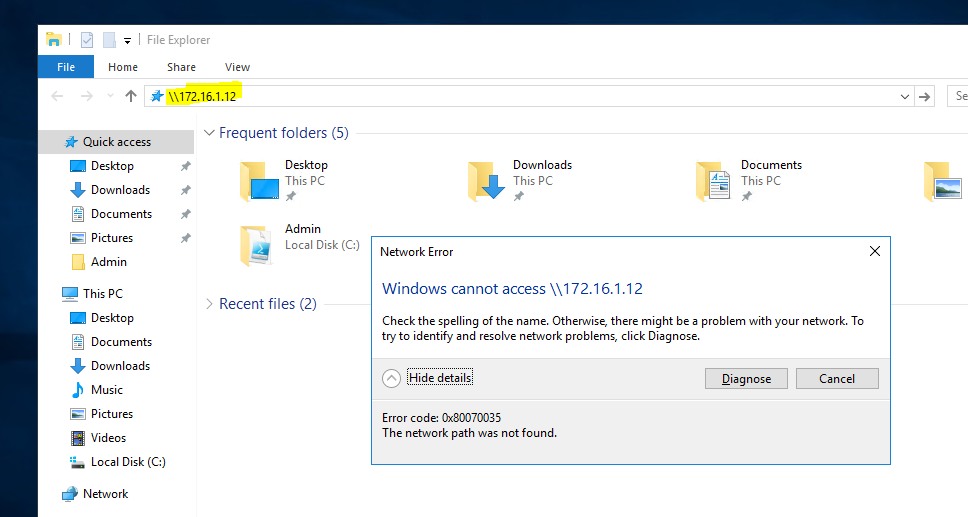Open Customize Quick Access Toolbar dropdown arrow
Screen dimensions: 968x517
tap(127, 41)
